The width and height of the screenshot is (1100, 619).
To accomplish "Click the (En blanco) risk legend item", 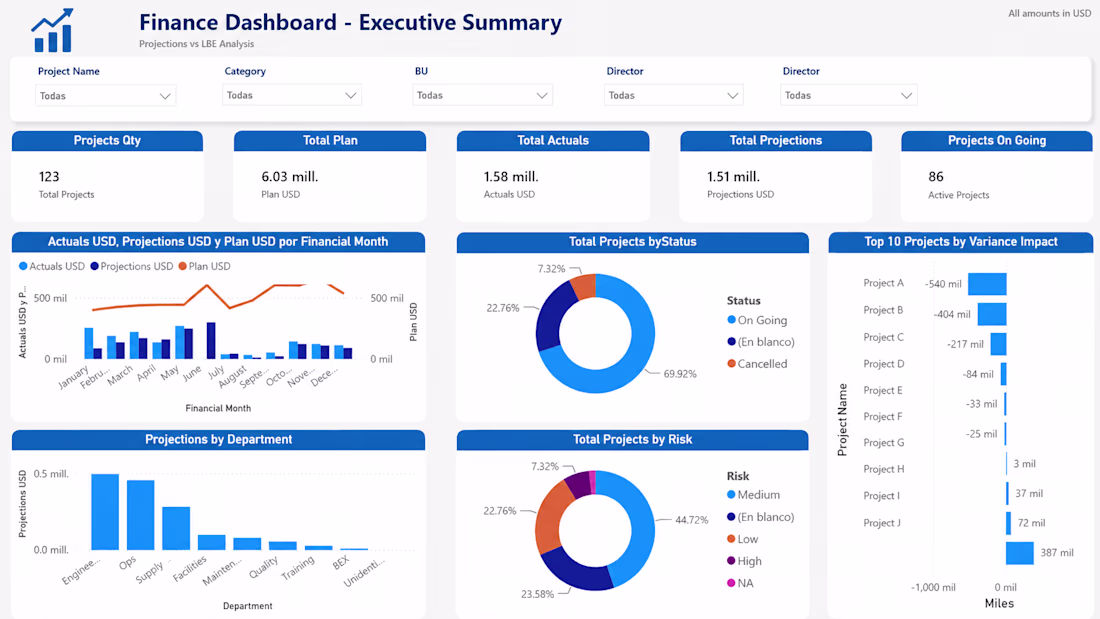I will tap(760, 517).
